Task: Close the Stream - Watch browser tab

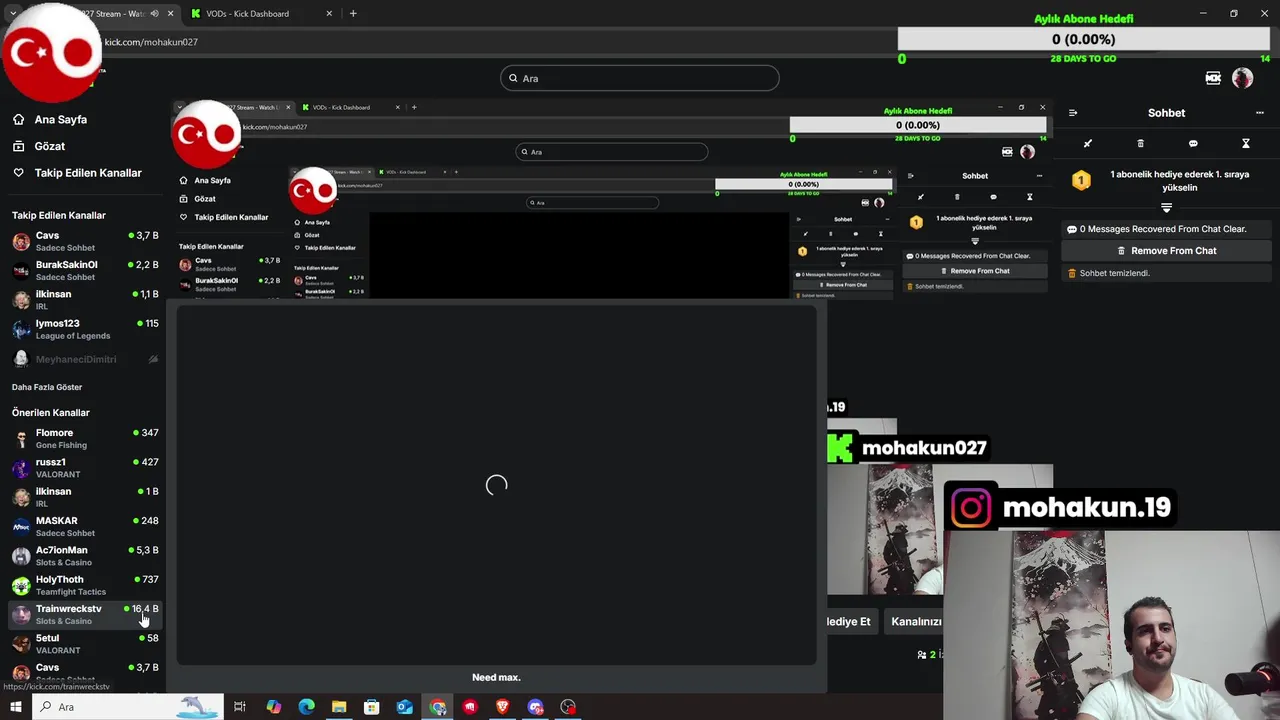Action: pos(170,14)
